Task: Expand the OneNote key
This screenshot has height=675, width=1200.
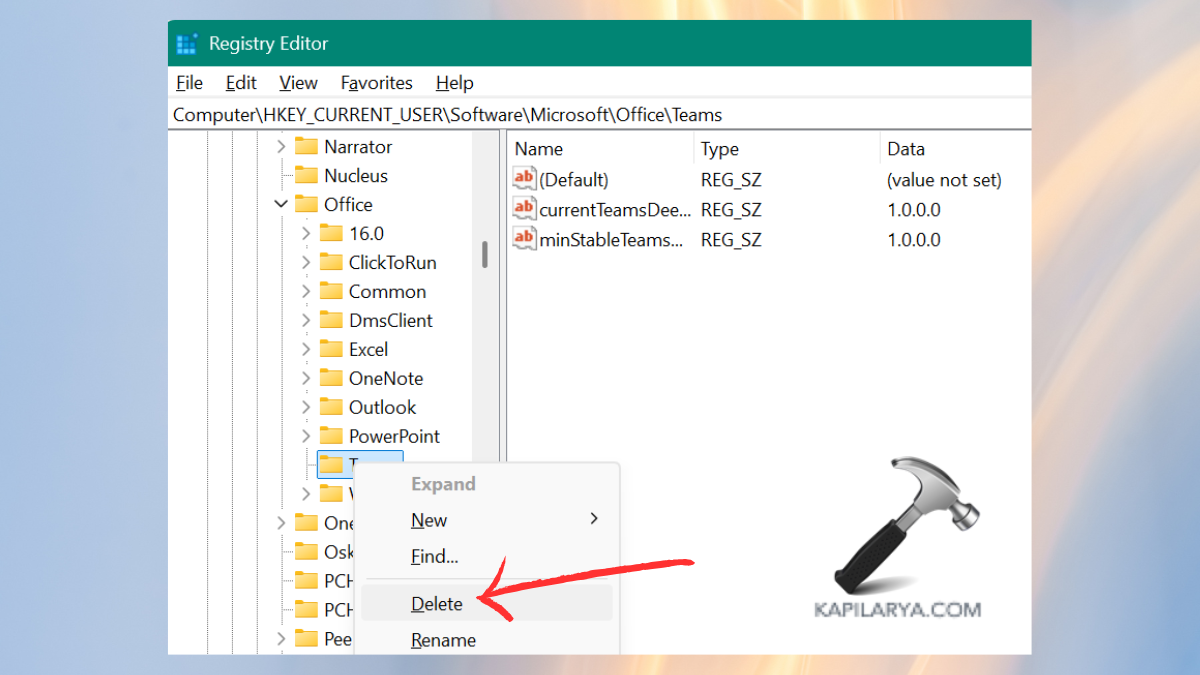Action: (x=306, y=379)
